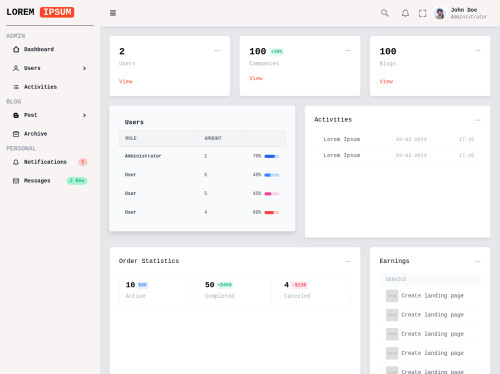Open the three-dot menu on Activities panel
Image resolution: width=500 pixels, height=374 pixels.
[477, 120]
